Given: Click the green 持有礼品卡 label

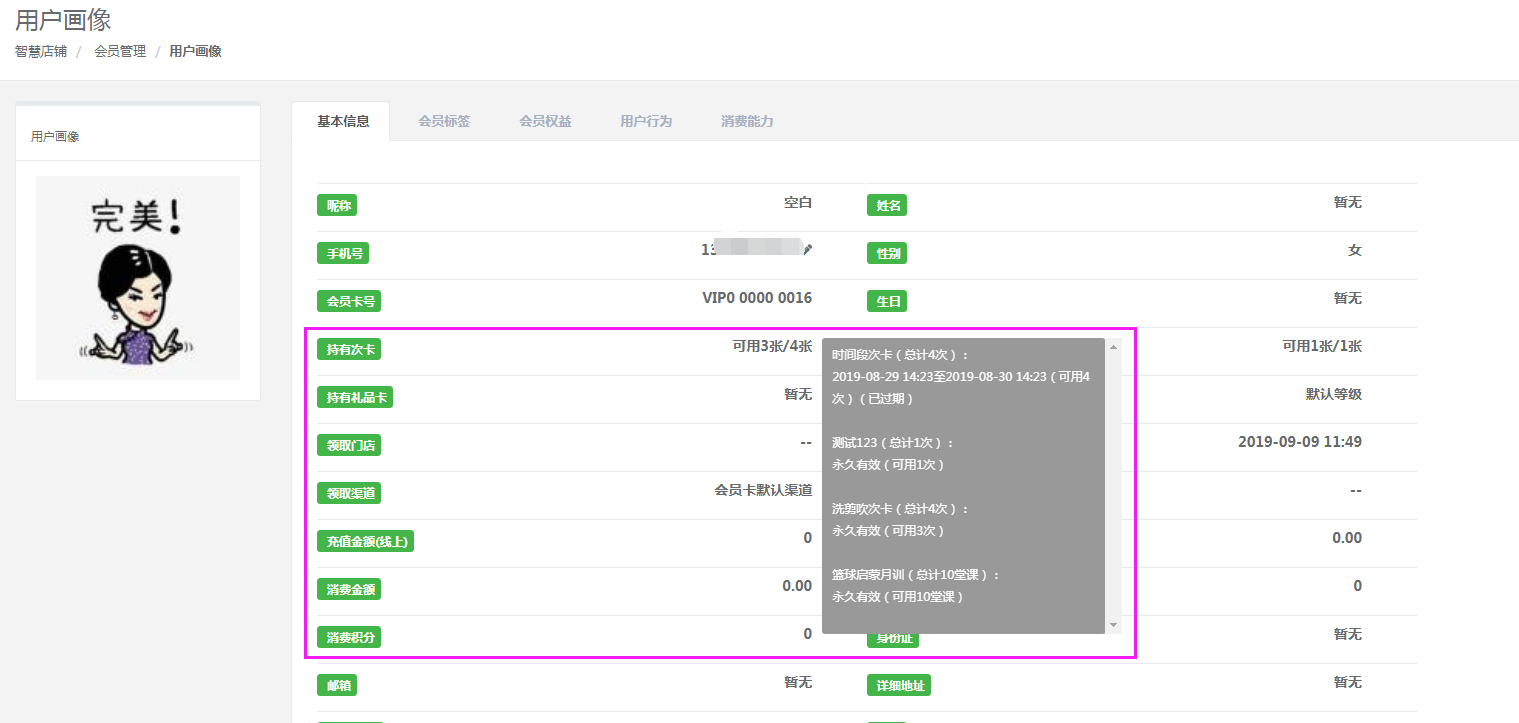Looking at the screenshot, I should [x=354, y=397].
